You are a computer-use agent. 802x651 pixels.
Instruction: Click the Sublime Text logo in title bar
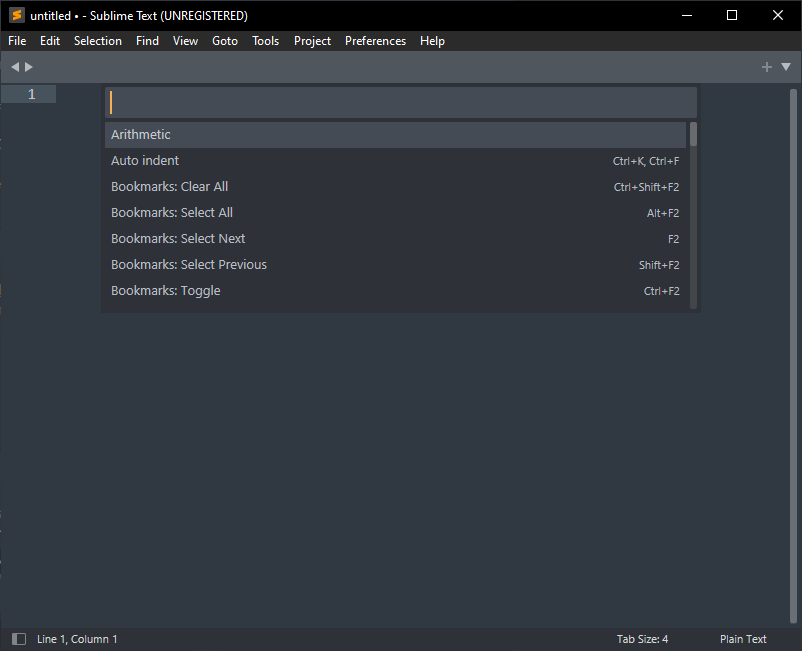(17, 15)
